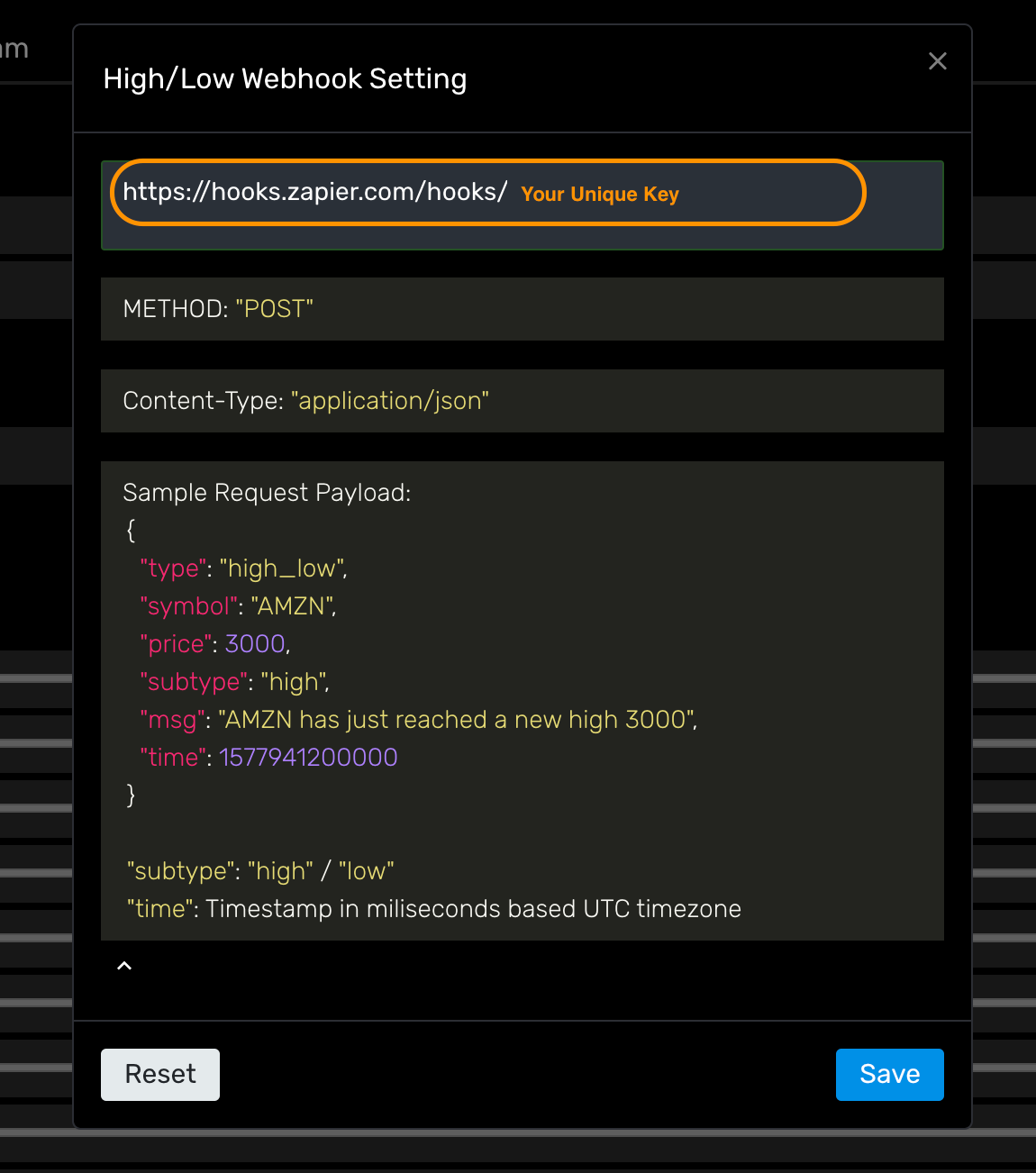The height and width of the screenshot is (1173, 1036).
Task: Click the Sample Request Payload heading
Action: tap(267, 493)
